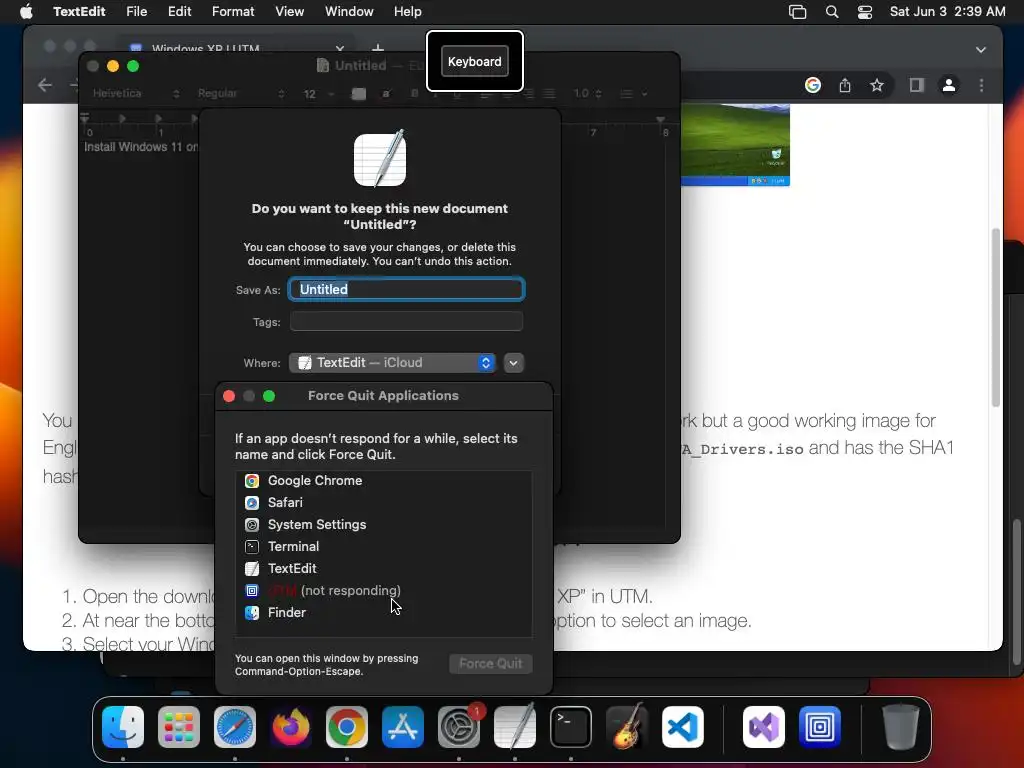Open Chrome profile avatar

pyautogui.click(x=948, y=85)
